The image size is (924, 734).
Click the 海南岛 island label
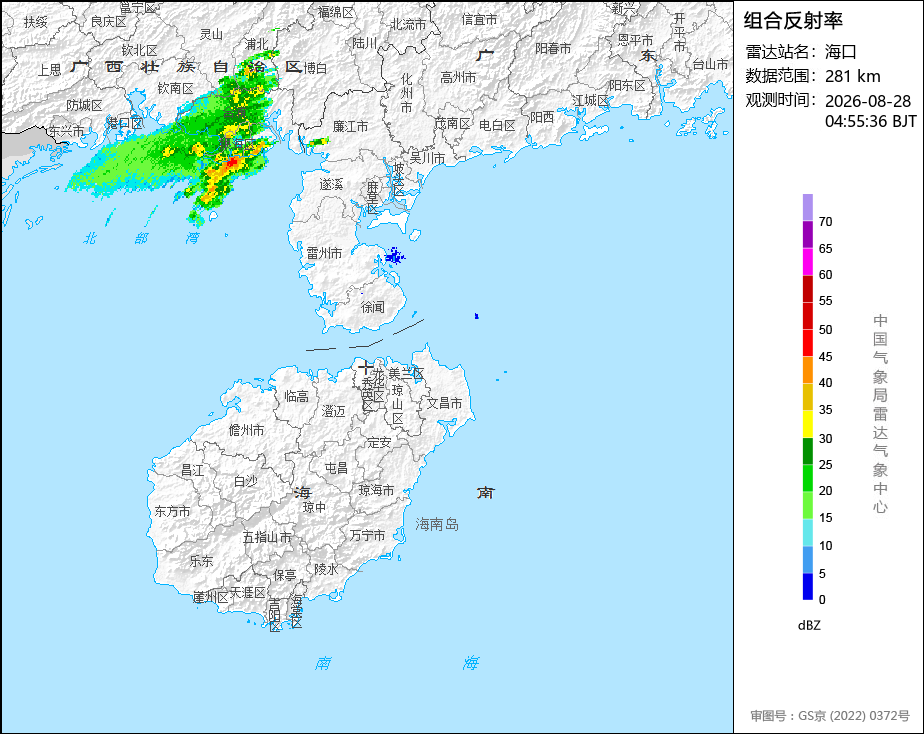pyautogui.click(x=437, y=524)
